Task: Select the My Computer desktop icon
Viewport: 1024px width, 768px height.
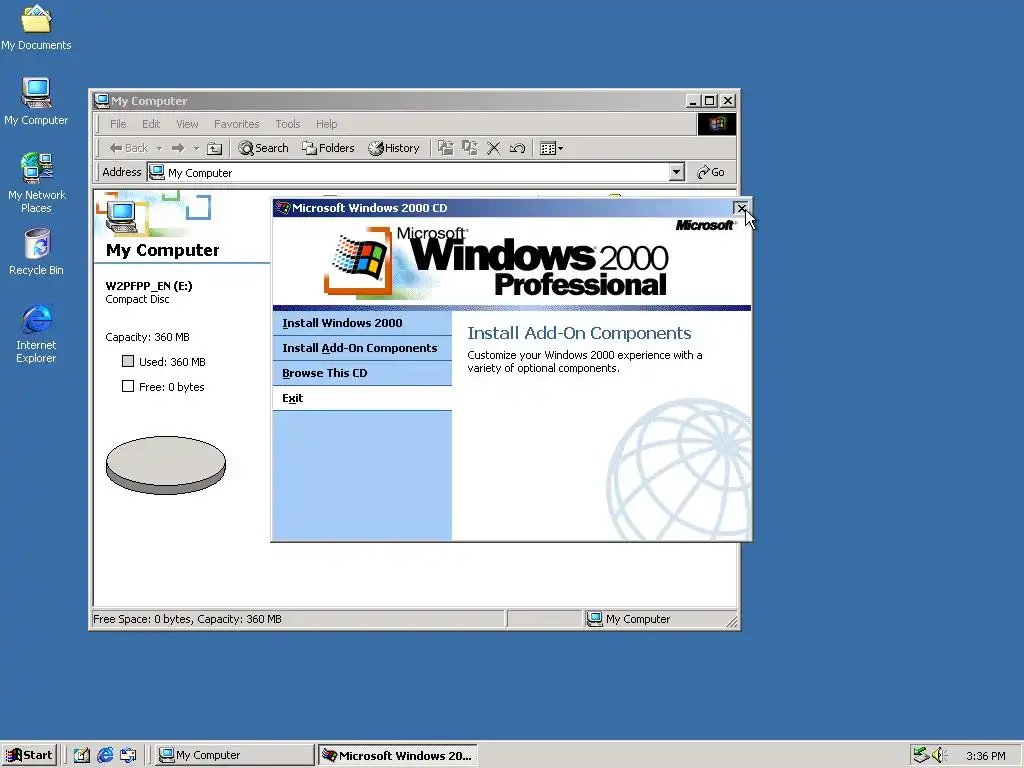Action: tap(36, 102)
